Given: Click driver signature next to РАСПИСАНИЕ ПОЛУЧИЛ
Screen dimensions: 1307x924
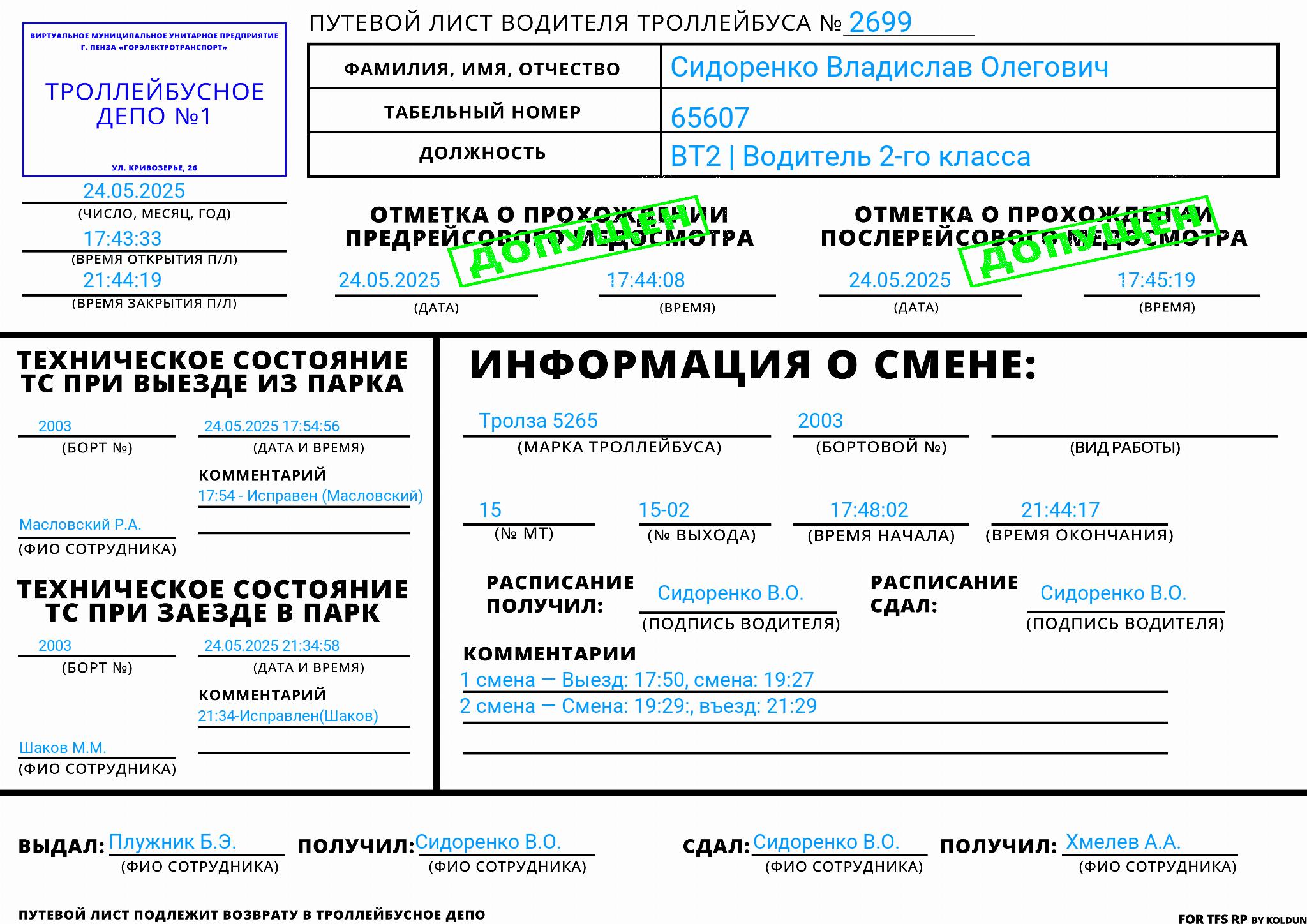Looking at the screenshot, I should [x=731, y=592].
